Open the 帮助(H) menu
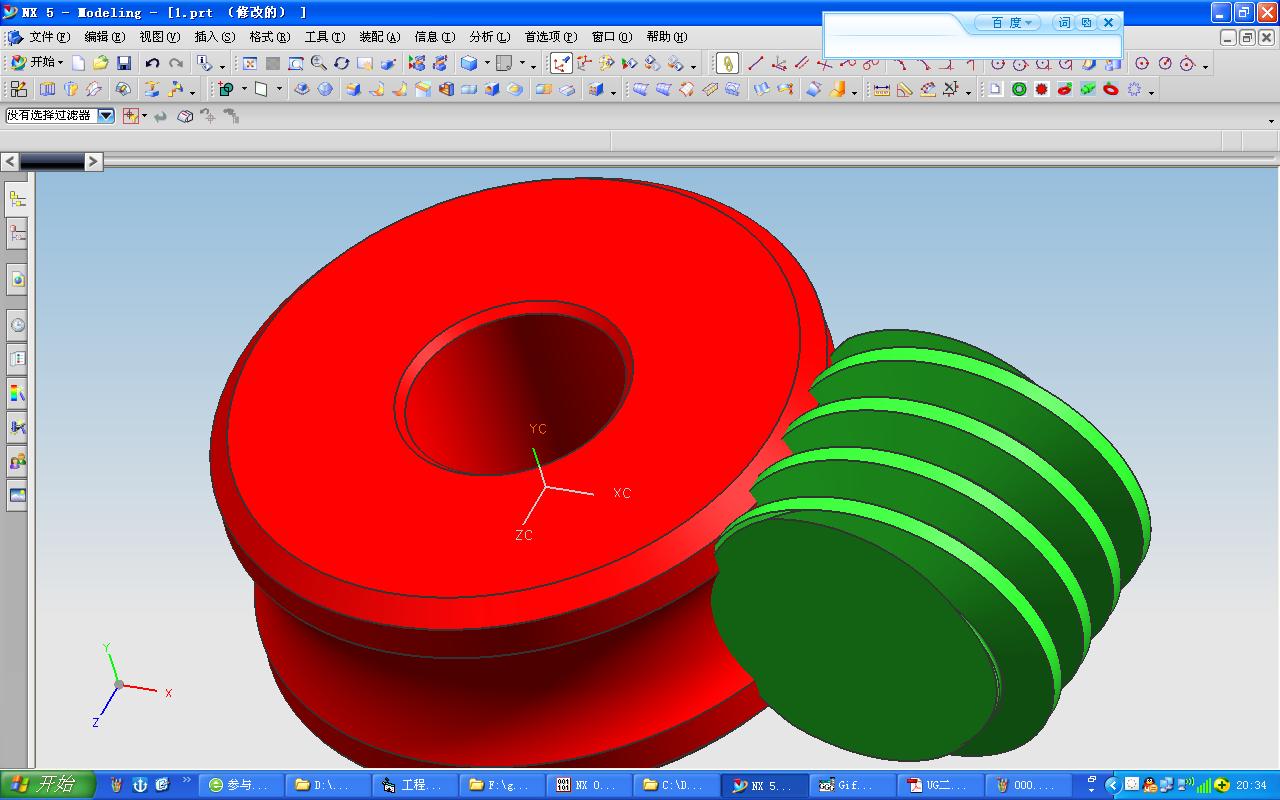The width and height of the screenshot is (1280, 800). [667, 37]
